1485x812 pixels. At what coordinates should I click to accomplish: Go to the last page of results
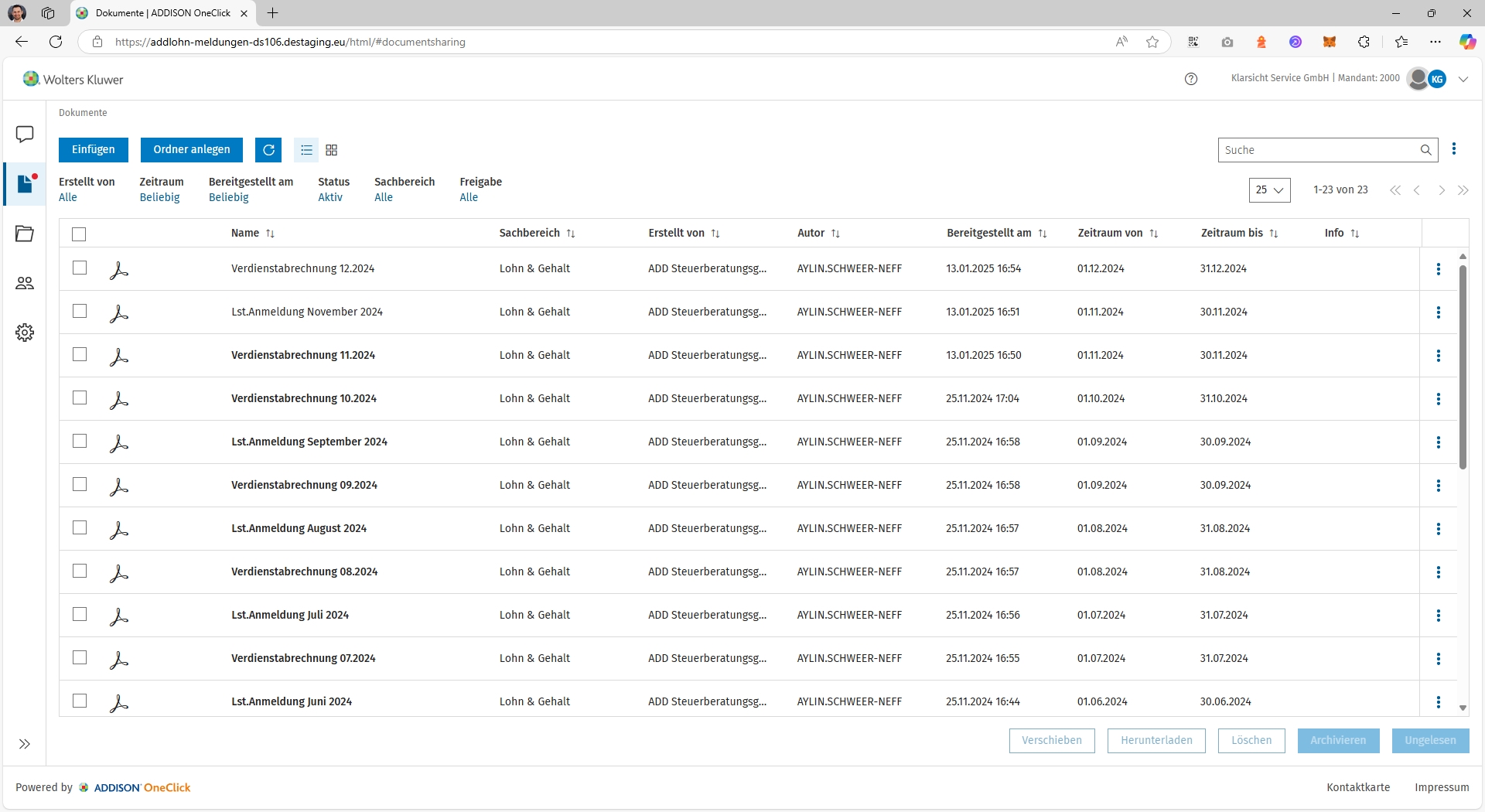tap(1463, 190)
